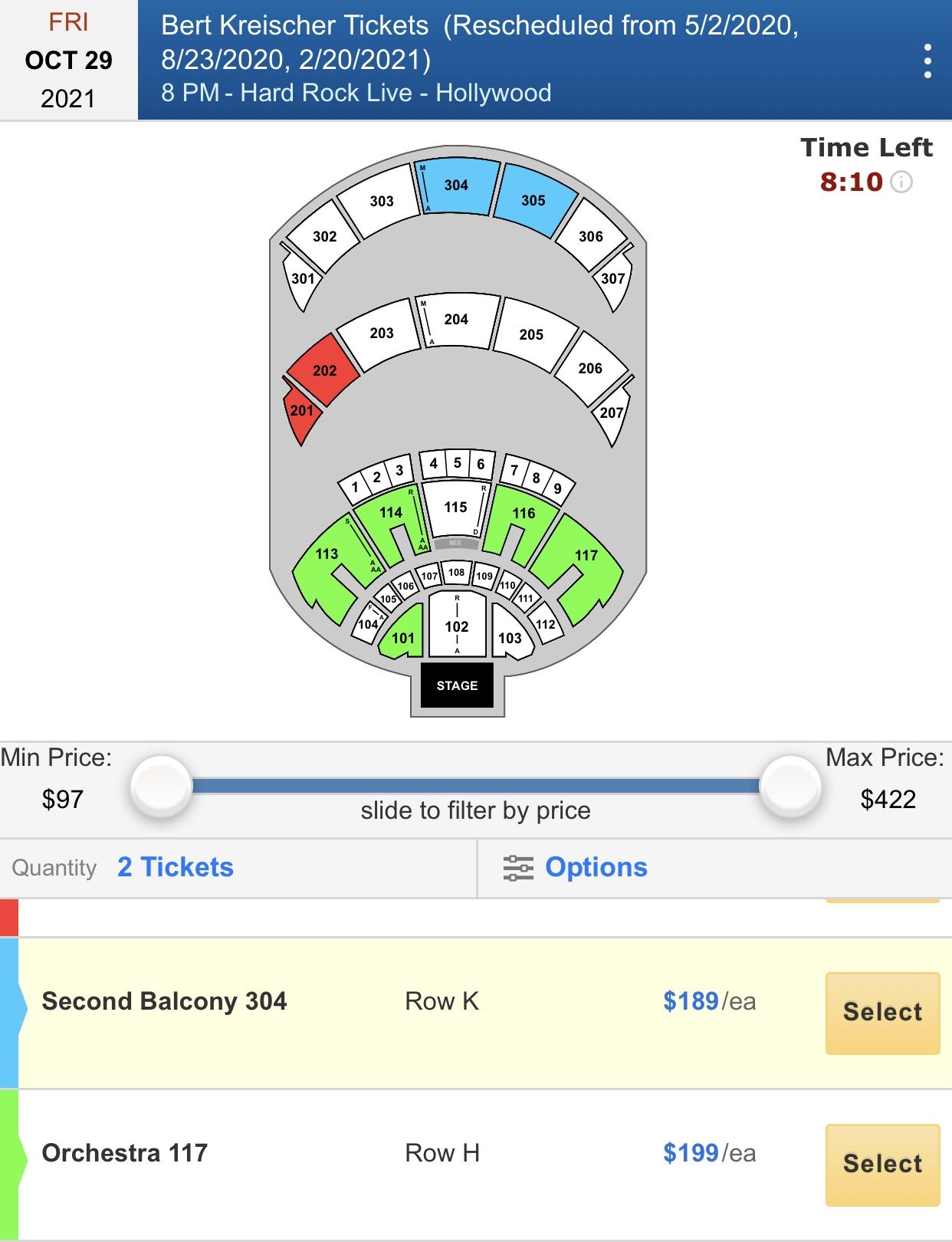Select green section 117 on the map
952x1242 pixels.
(586, 555)
